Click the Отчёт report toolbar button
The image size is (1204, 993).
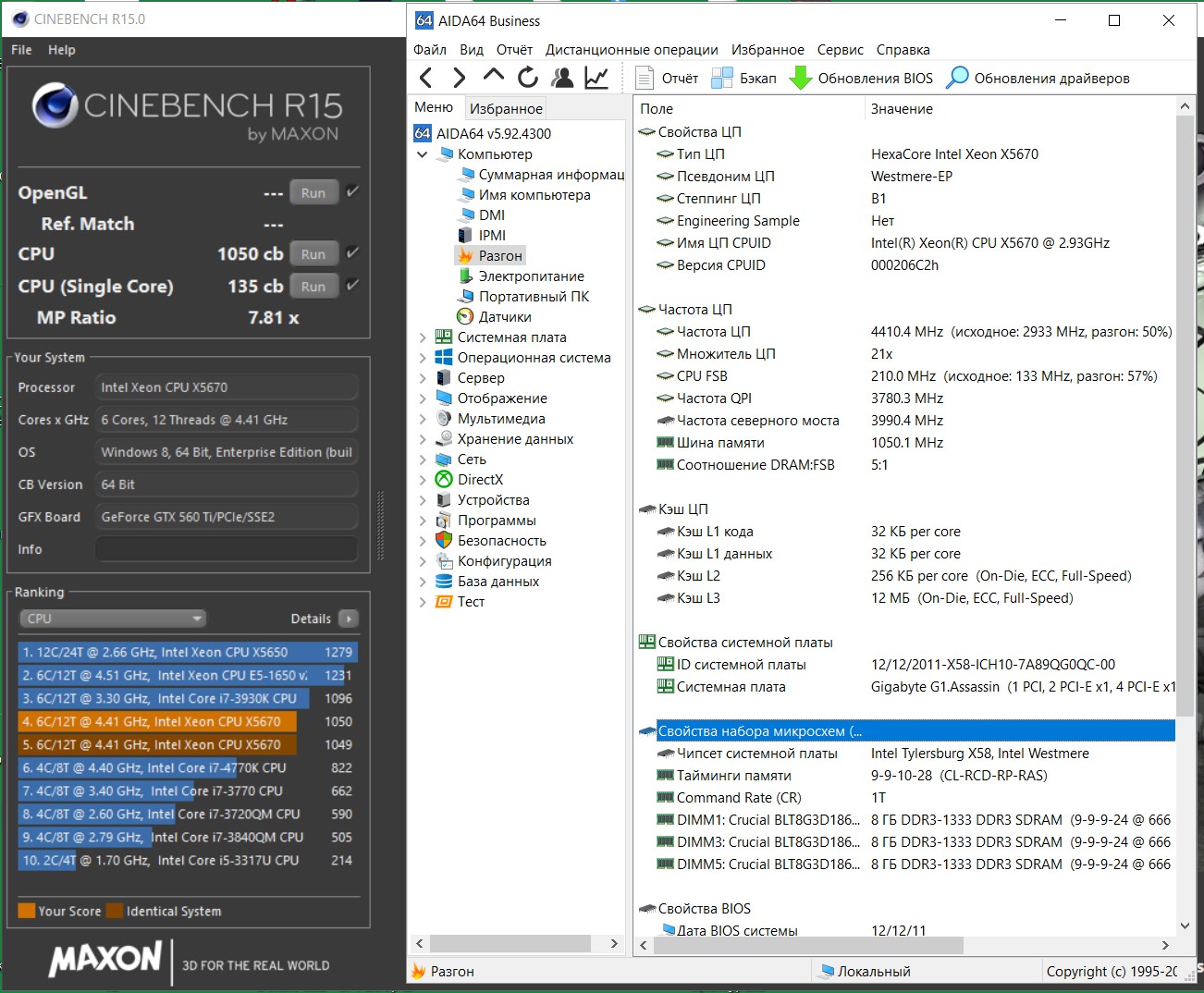(668, 79)
